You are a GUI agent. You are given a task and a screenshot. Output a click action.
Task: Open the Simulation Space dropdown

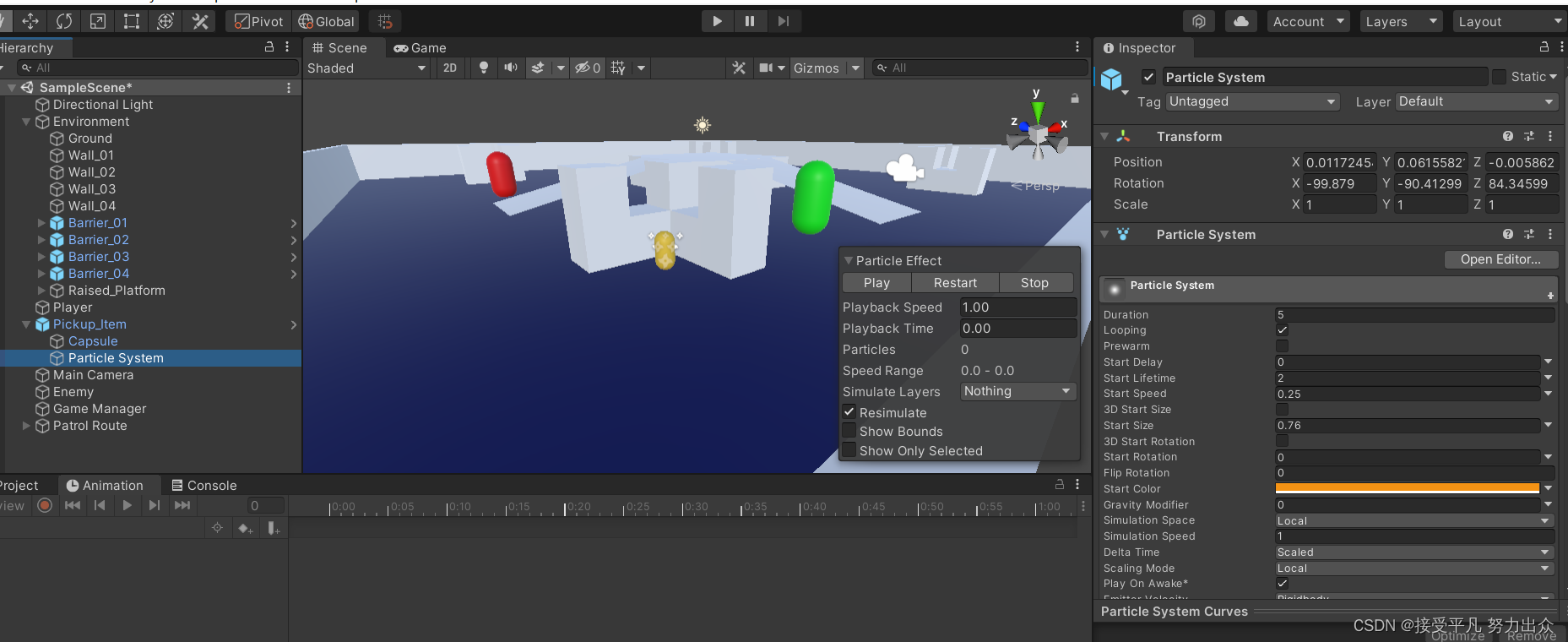click(1414, 520)
